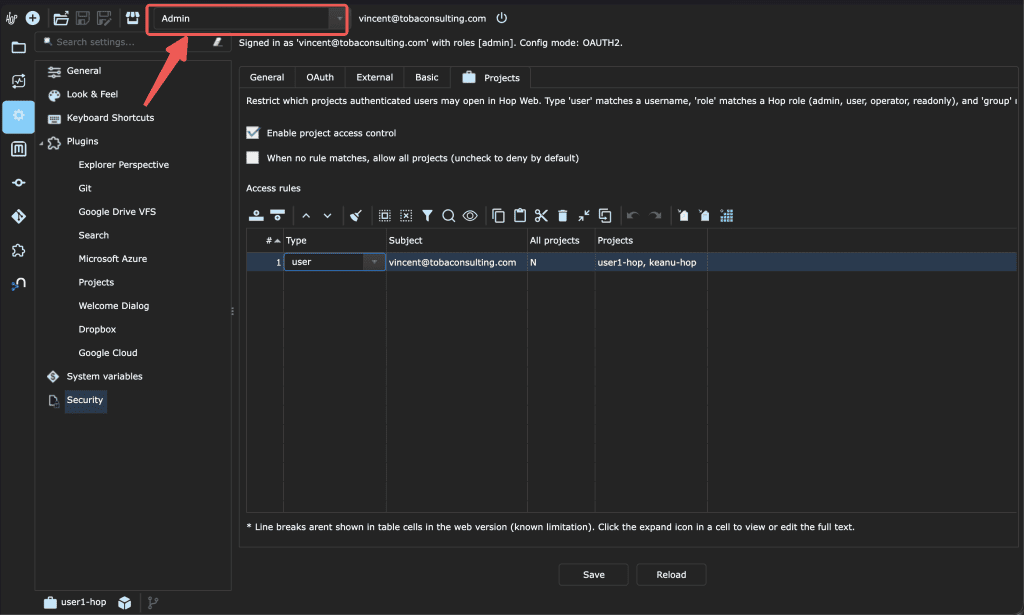The height and width of the screenshot is (615, 1024).
Task: Select Explorer Perspective plugin settings
Action: coord(123,165)
